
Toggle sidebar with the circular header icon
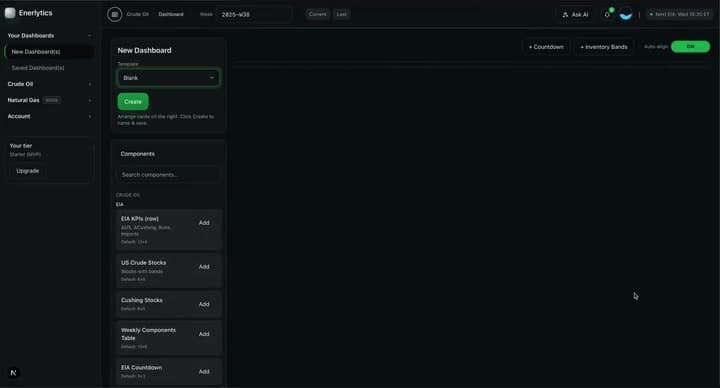pos(114,14)
